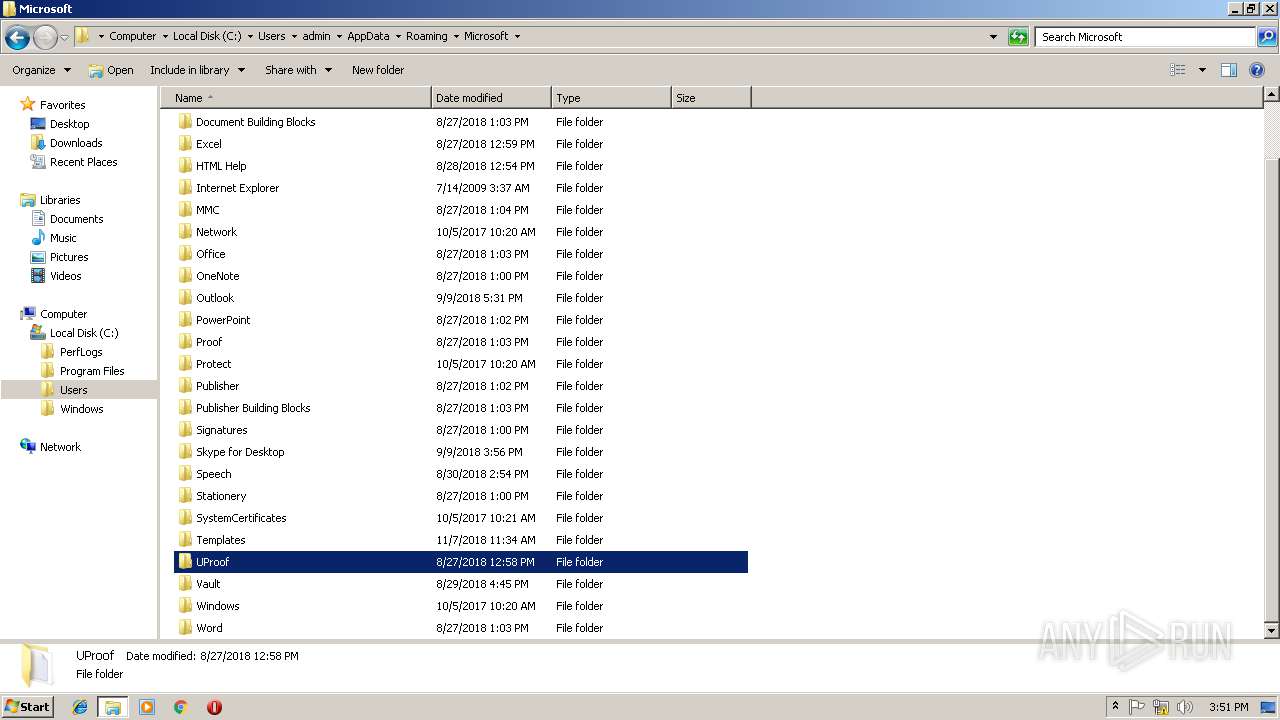Click the Change your view icon
Viewport: 1280px width, 720px height.
coord(1178,70)
